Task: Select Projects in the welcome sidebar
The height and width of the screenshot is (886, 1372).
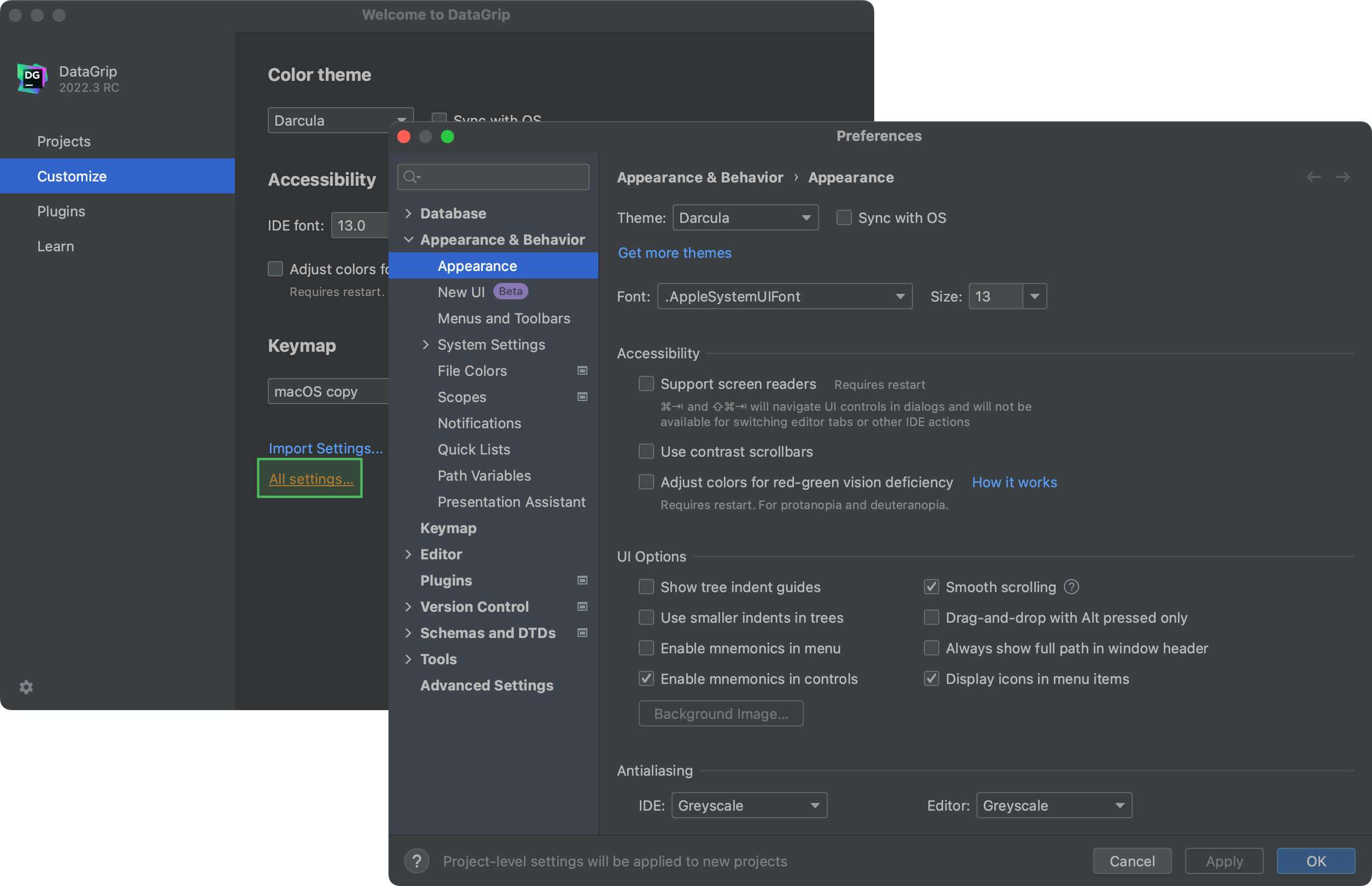Action: (63, 141)
